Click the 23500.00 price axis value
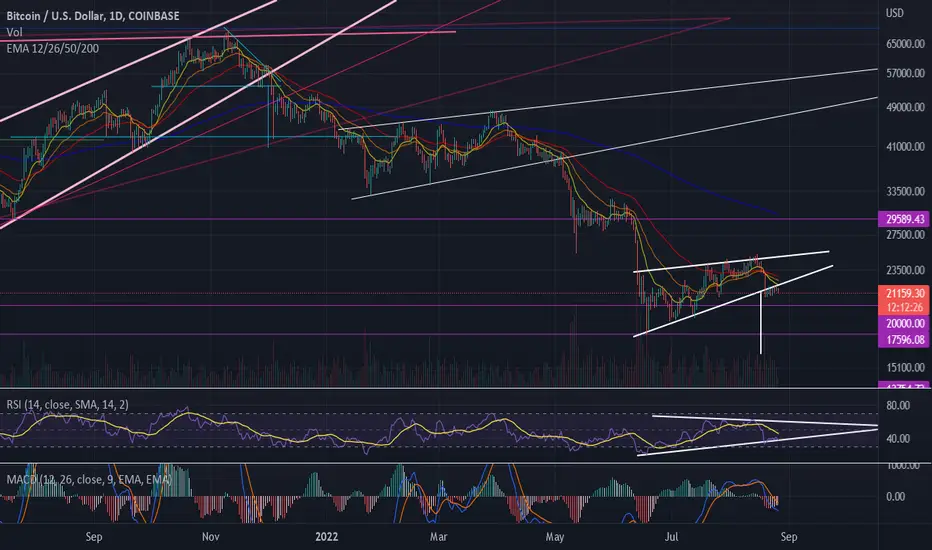 pyautogui.click(x=905, y=270)
